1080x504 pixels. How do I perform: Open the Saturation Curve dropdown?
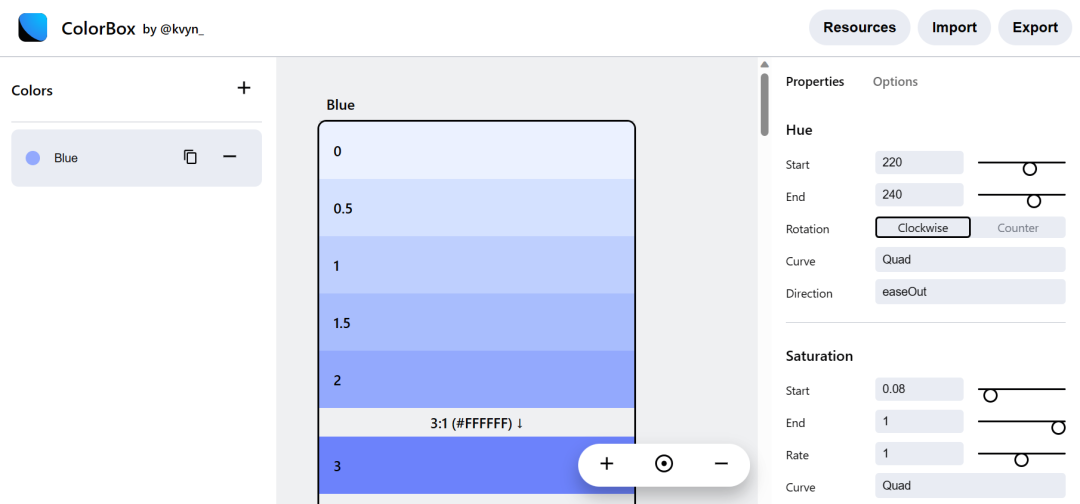click(970, 486)
